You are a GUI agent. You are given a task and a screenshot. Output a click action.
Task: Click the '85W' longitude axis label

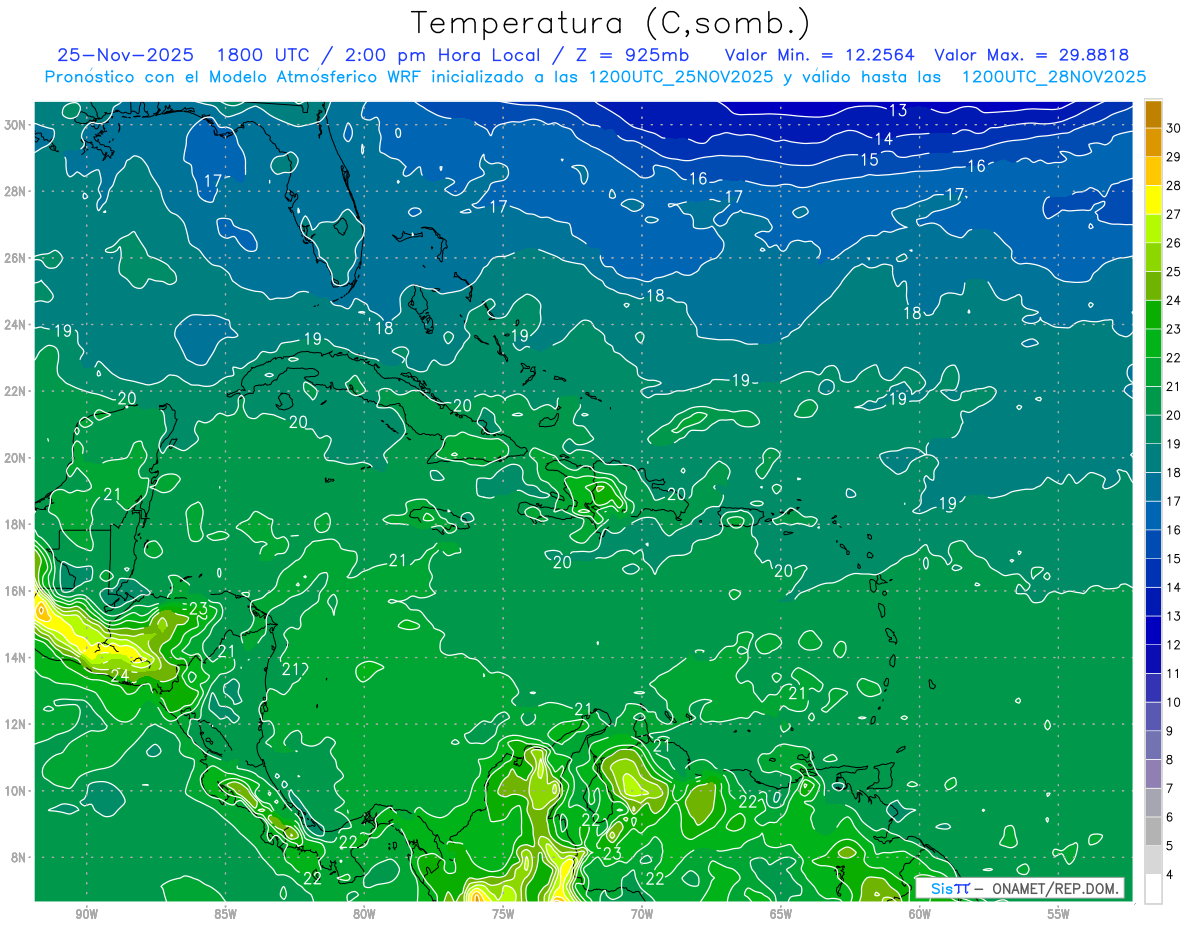coord(226,914)
